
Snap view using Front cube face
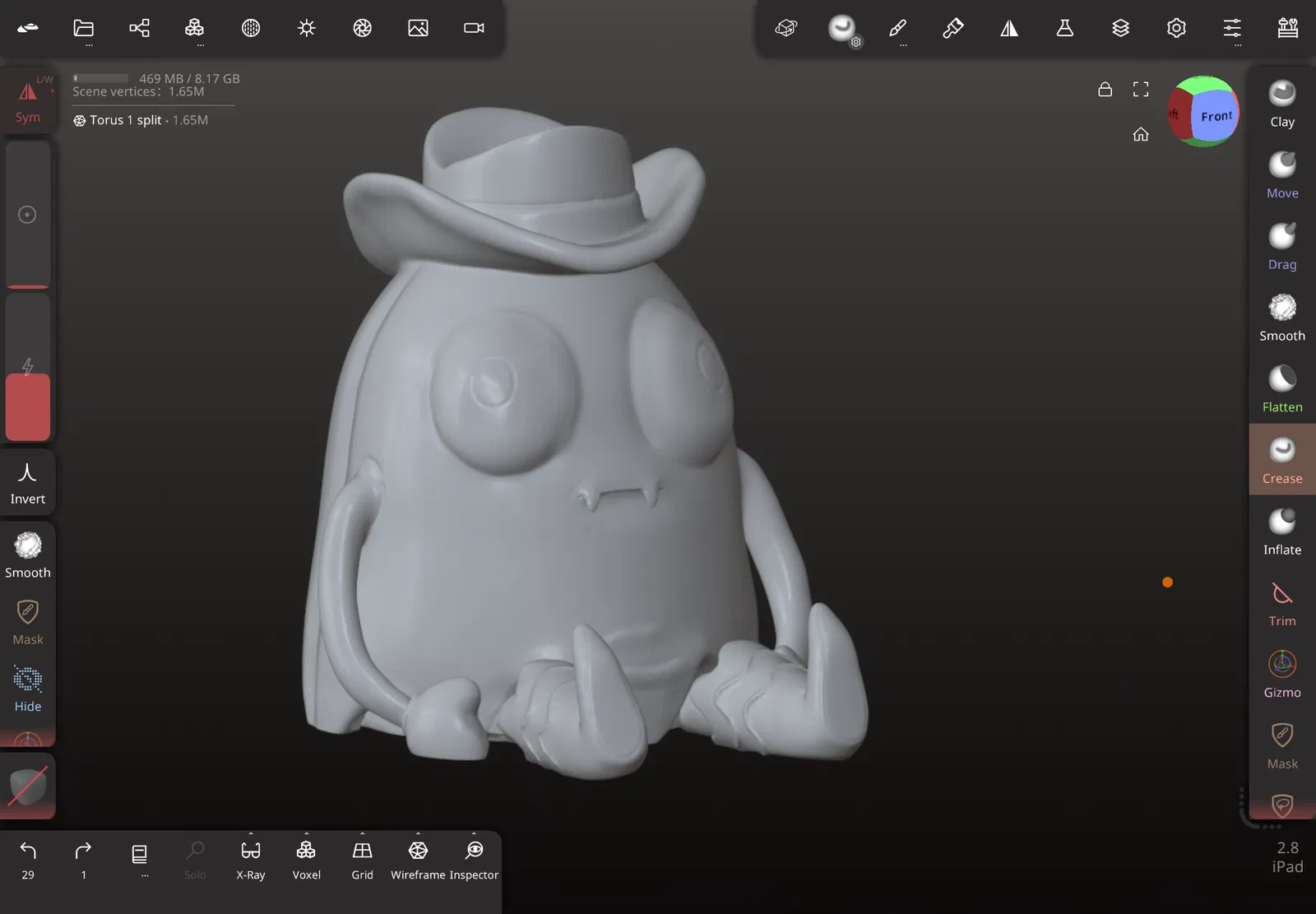tap(1216, 116)
